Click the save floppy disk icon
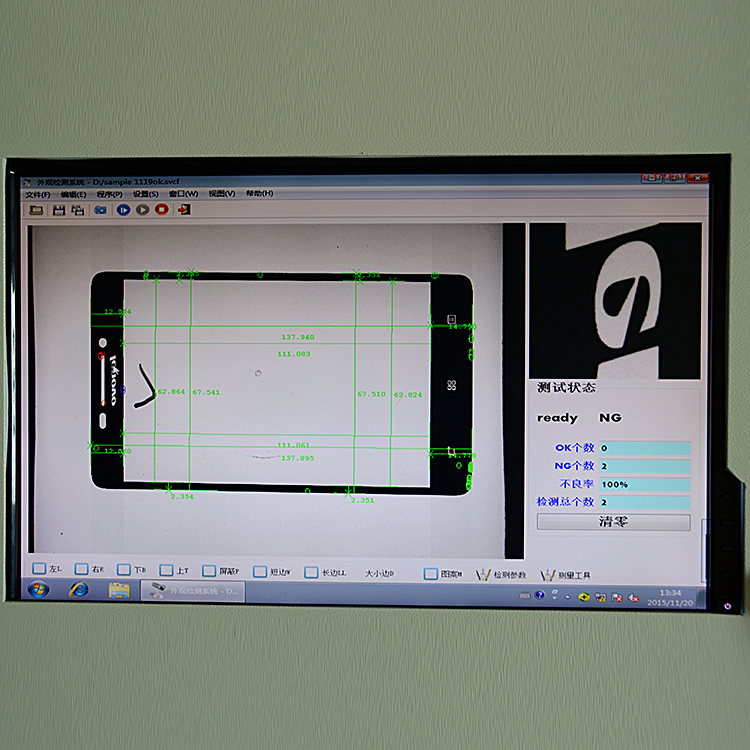This screenshot has width=750, height=750. click(59, 210)
